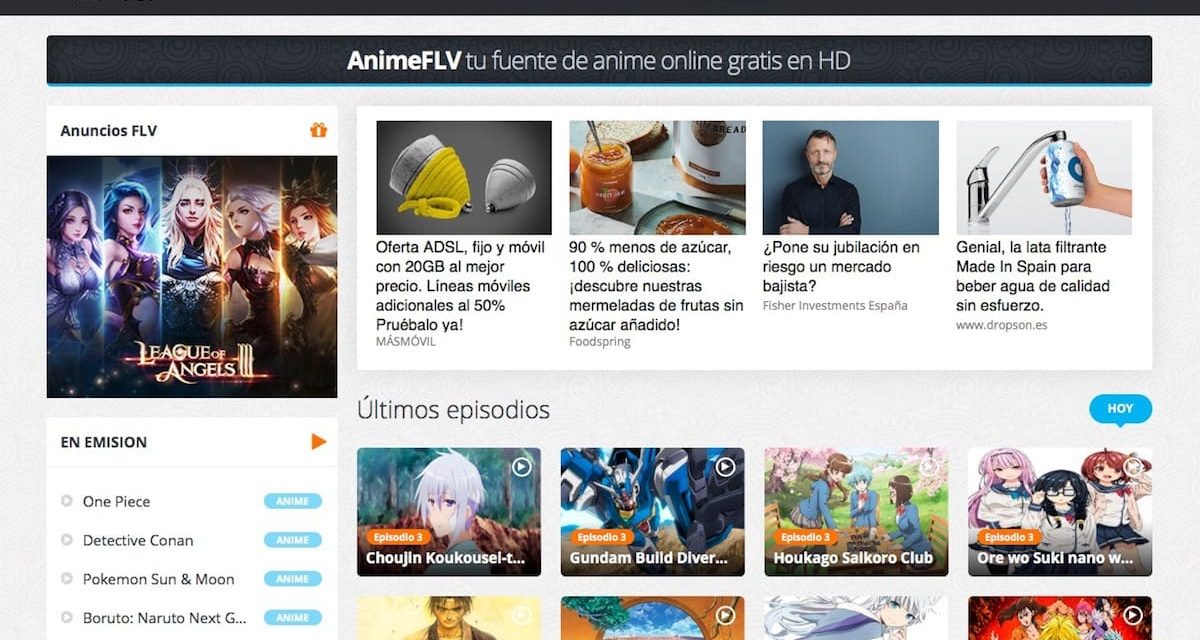Click the play icon on Gundam Build Diver episode
The width and height of the screenshot is (1200, 640).
(x=724, y=465)
